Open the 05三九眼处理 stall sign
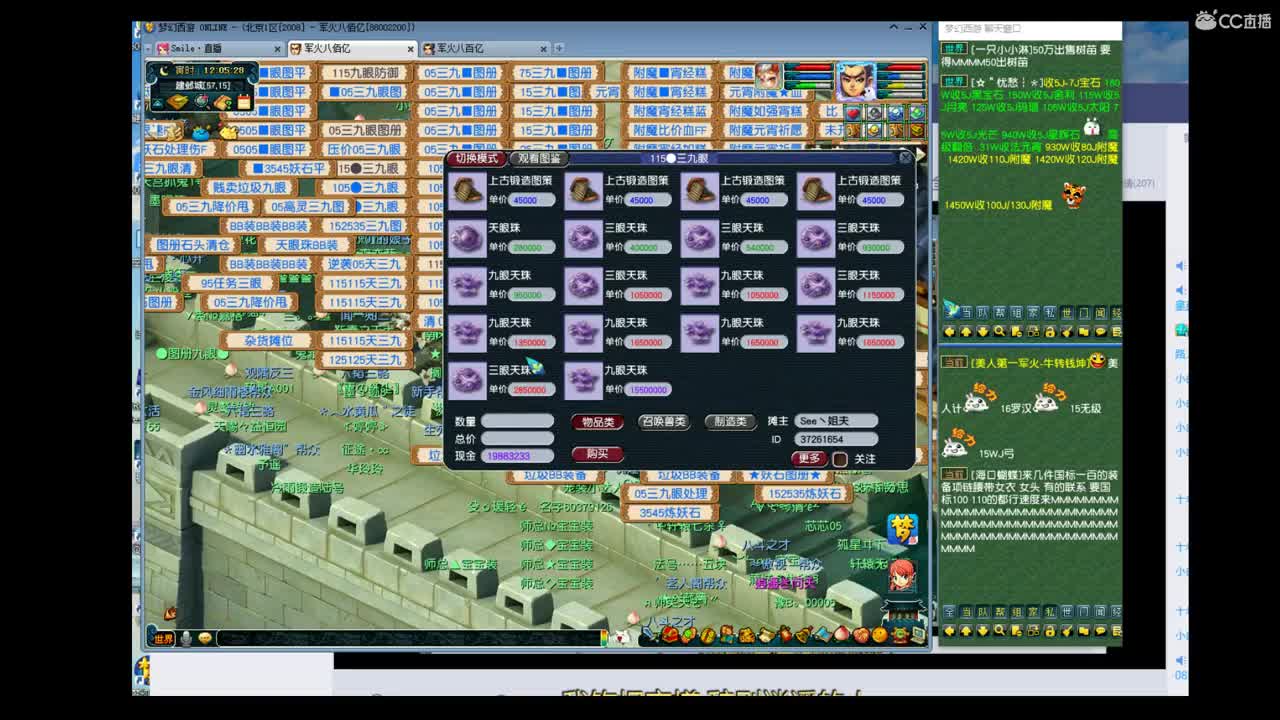 point(671,494)
